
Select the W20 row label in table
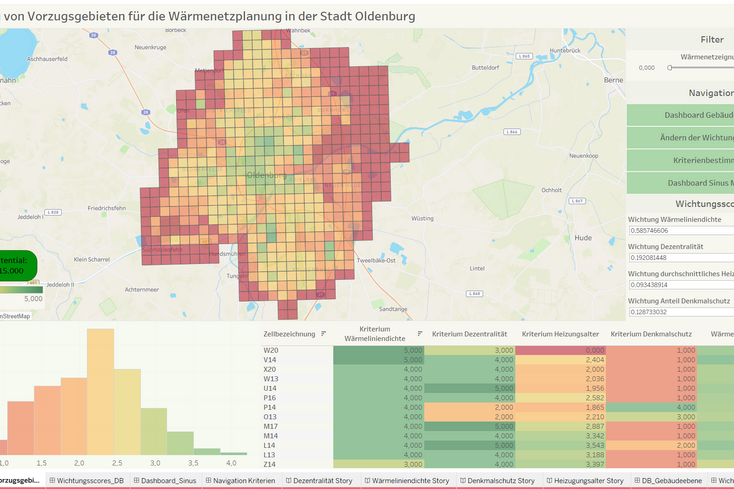click(x=271, y=350)
